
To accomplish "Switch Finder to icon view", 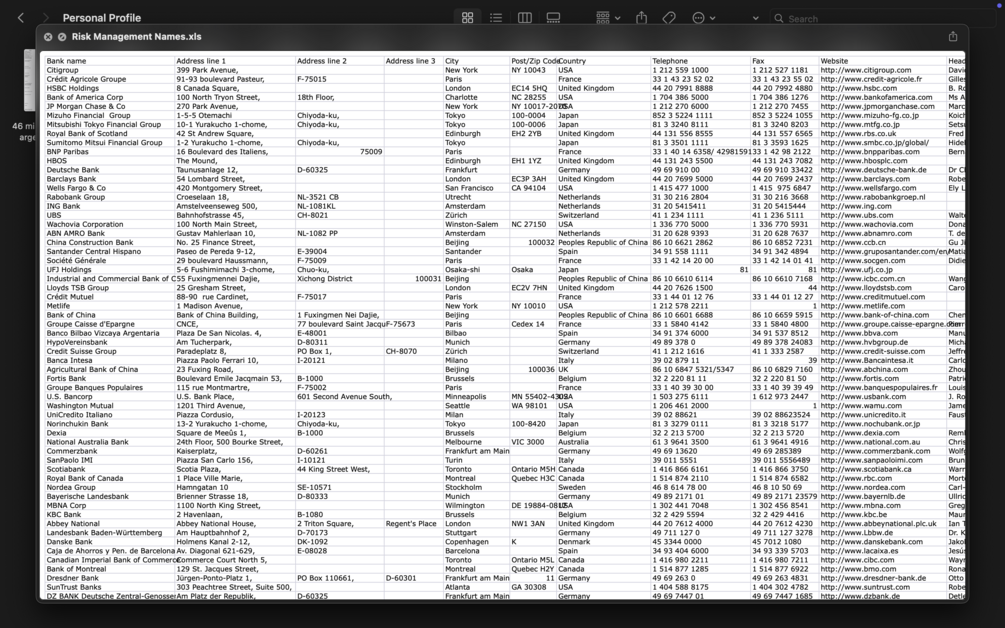I will point(467,18).
